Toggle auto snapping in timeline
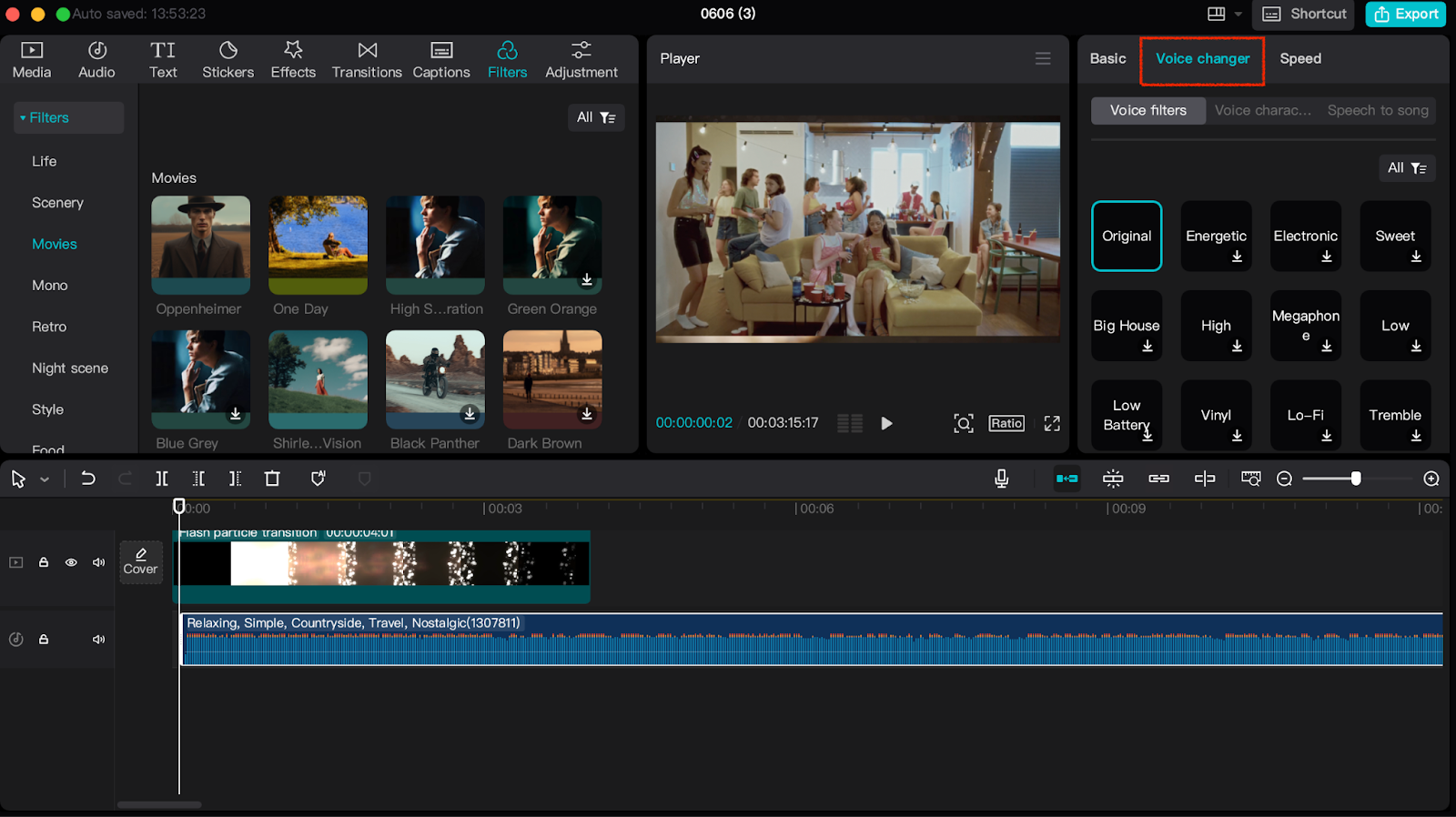The width and height of the screenshot is (1456, 817). tap(1113, 479)
